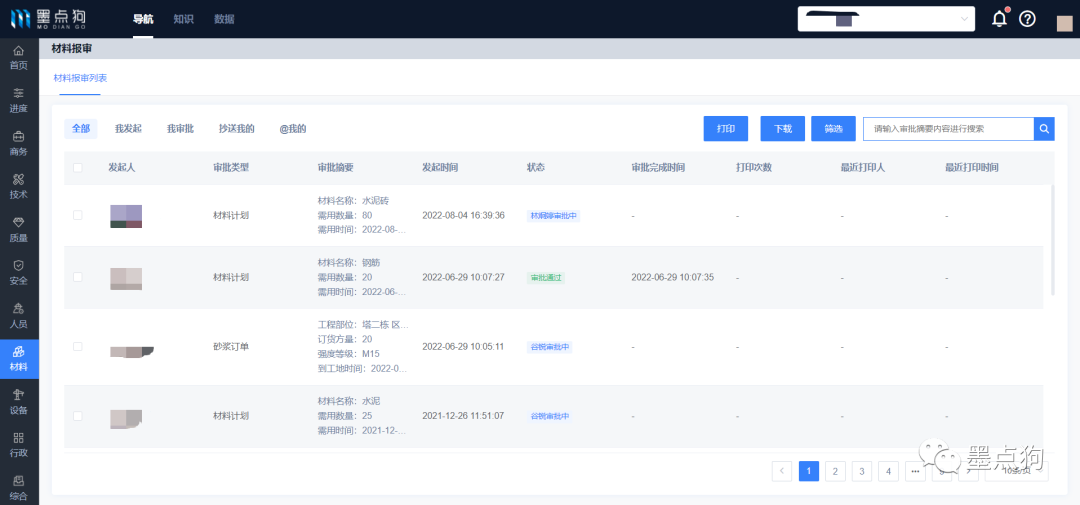
Task: Click the blue search magnifier icon
Action: pos(1043,128)
